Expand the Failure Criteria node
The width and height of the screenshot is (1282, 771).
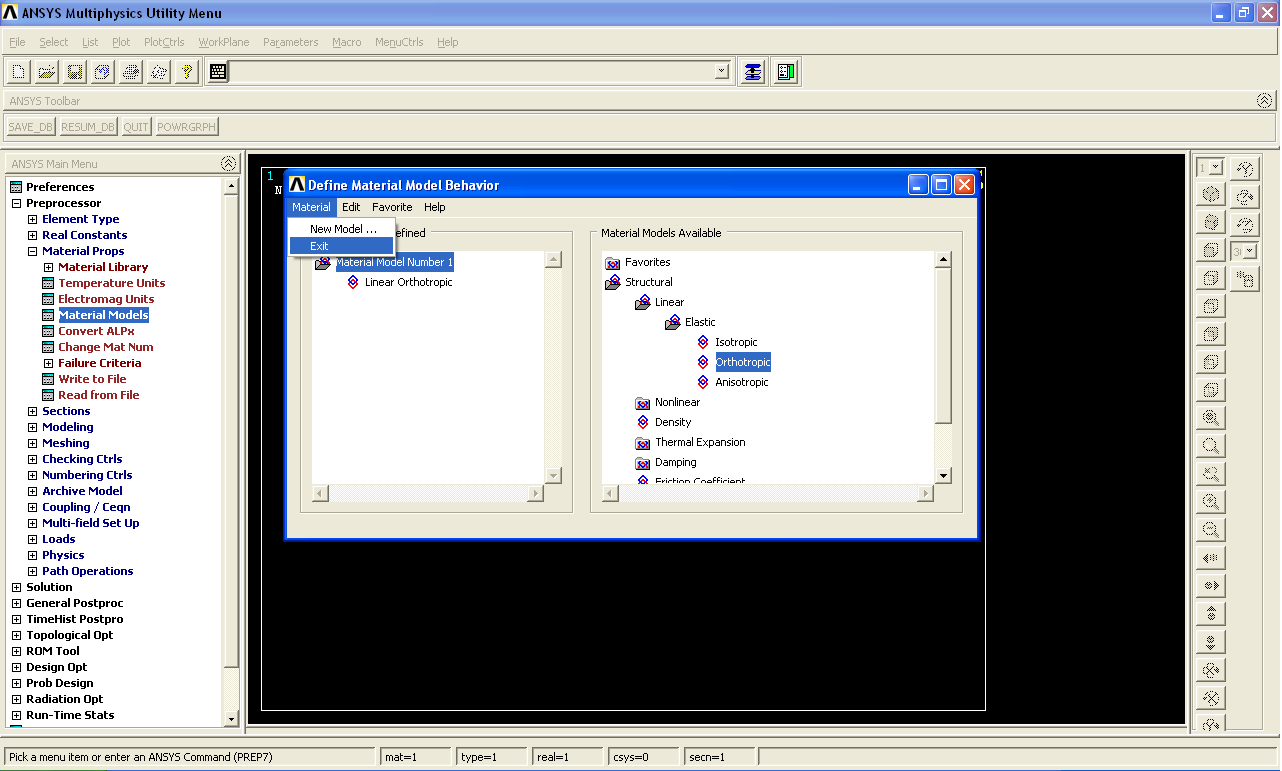(48, 363)
